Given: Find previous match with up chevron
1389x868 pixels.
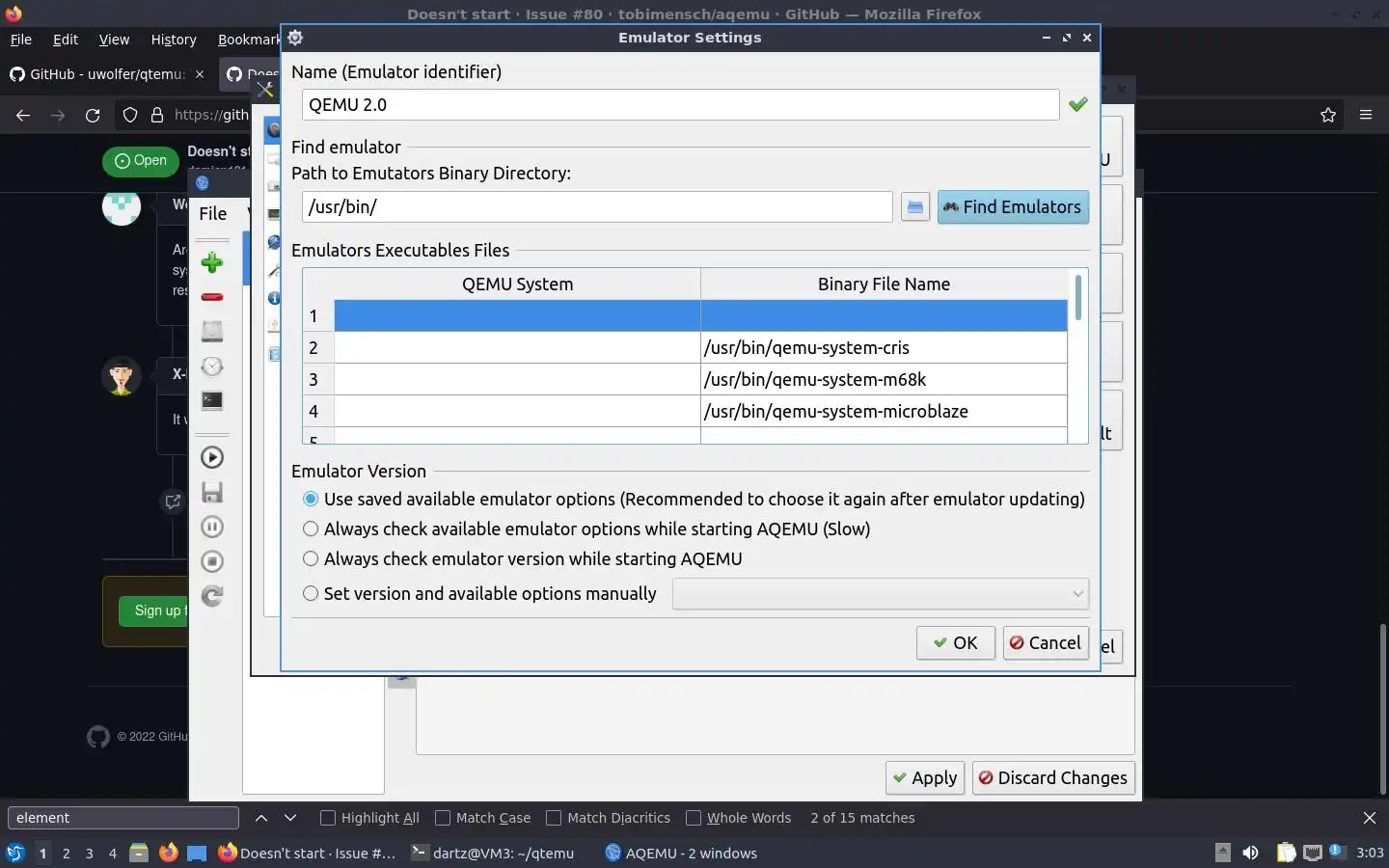Looking at the screenshot, I should (261, 818).
